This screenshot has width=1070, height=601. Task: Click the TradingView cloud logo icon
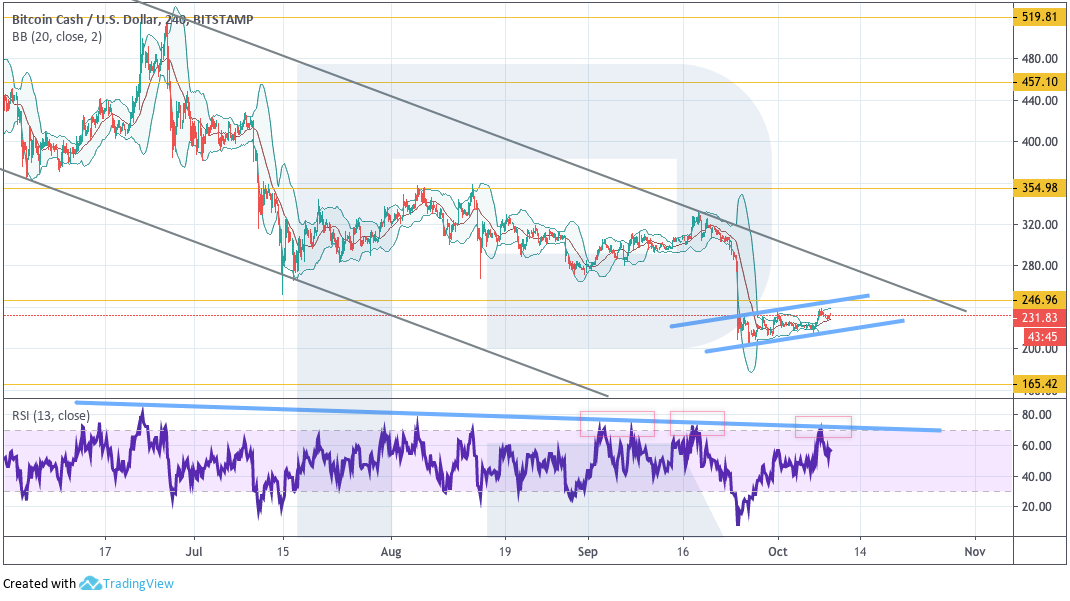tap(91, 584)
